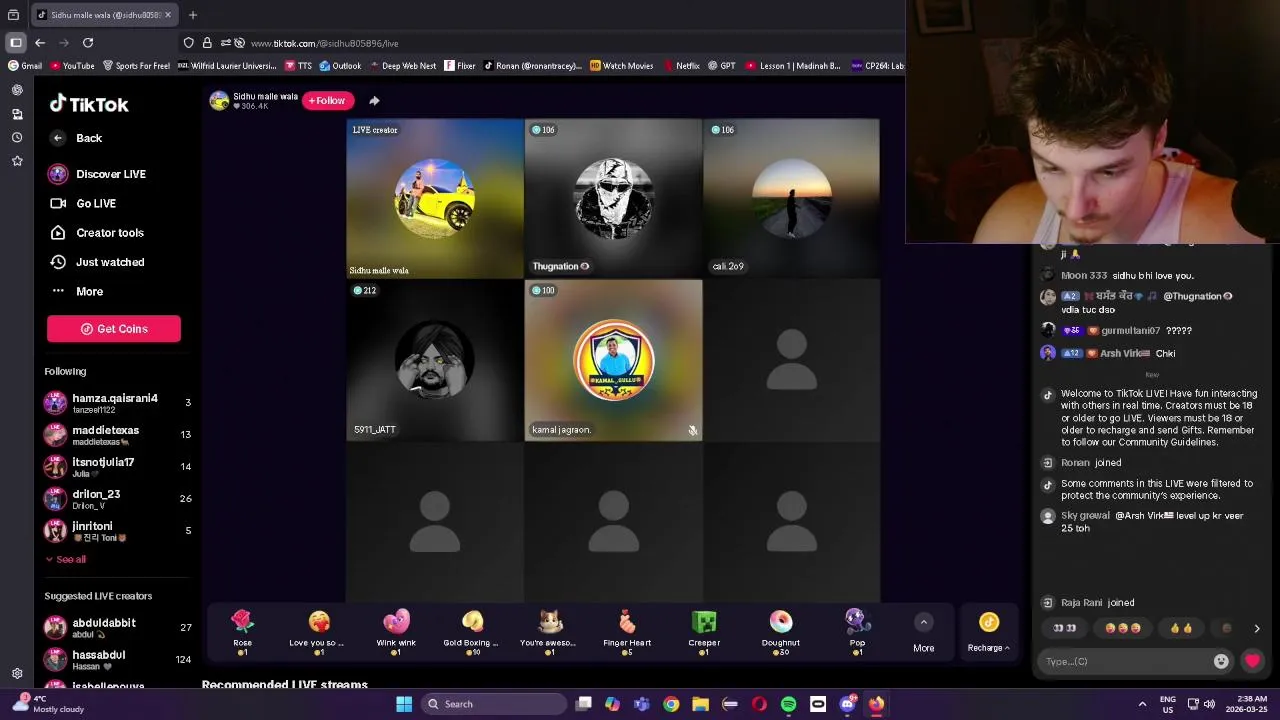This screenshot has height=720, width=1280.
Task: Select cali.2o9 guest tile
Action: 791,199
